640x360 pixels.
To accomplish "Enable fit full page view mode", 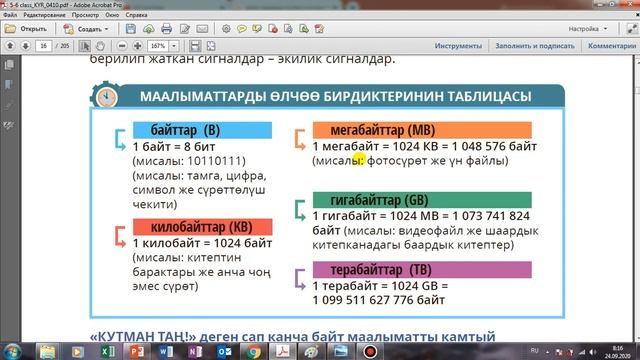I will coord(211,46).
